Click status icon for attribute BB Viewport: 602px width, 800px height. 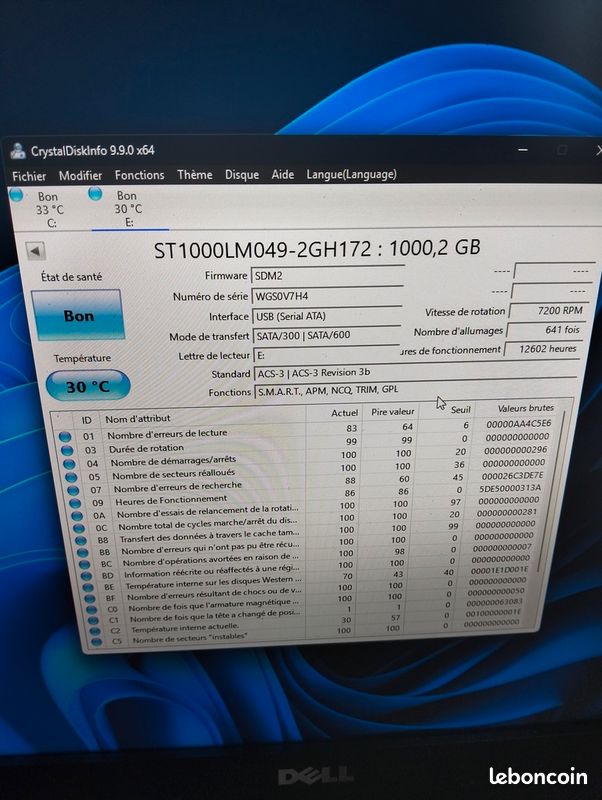pos(83,553)
